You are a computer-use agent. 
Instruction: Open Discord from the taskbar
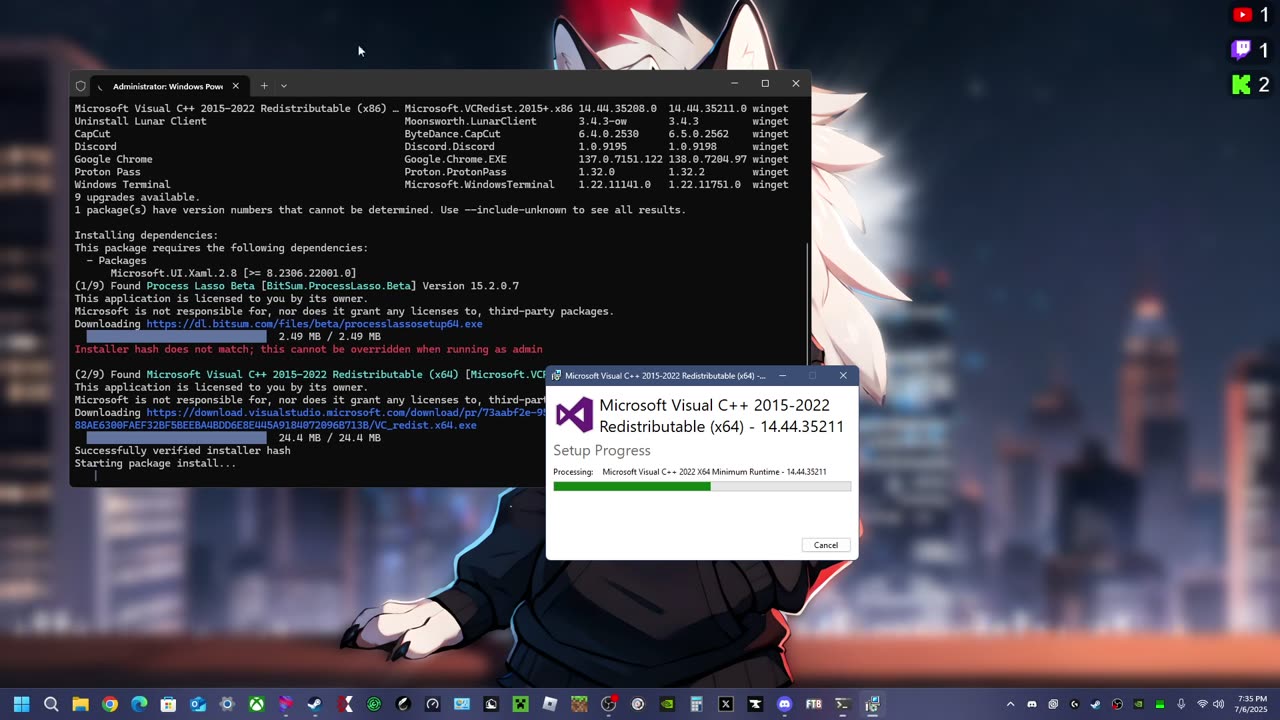coord(785,704)
